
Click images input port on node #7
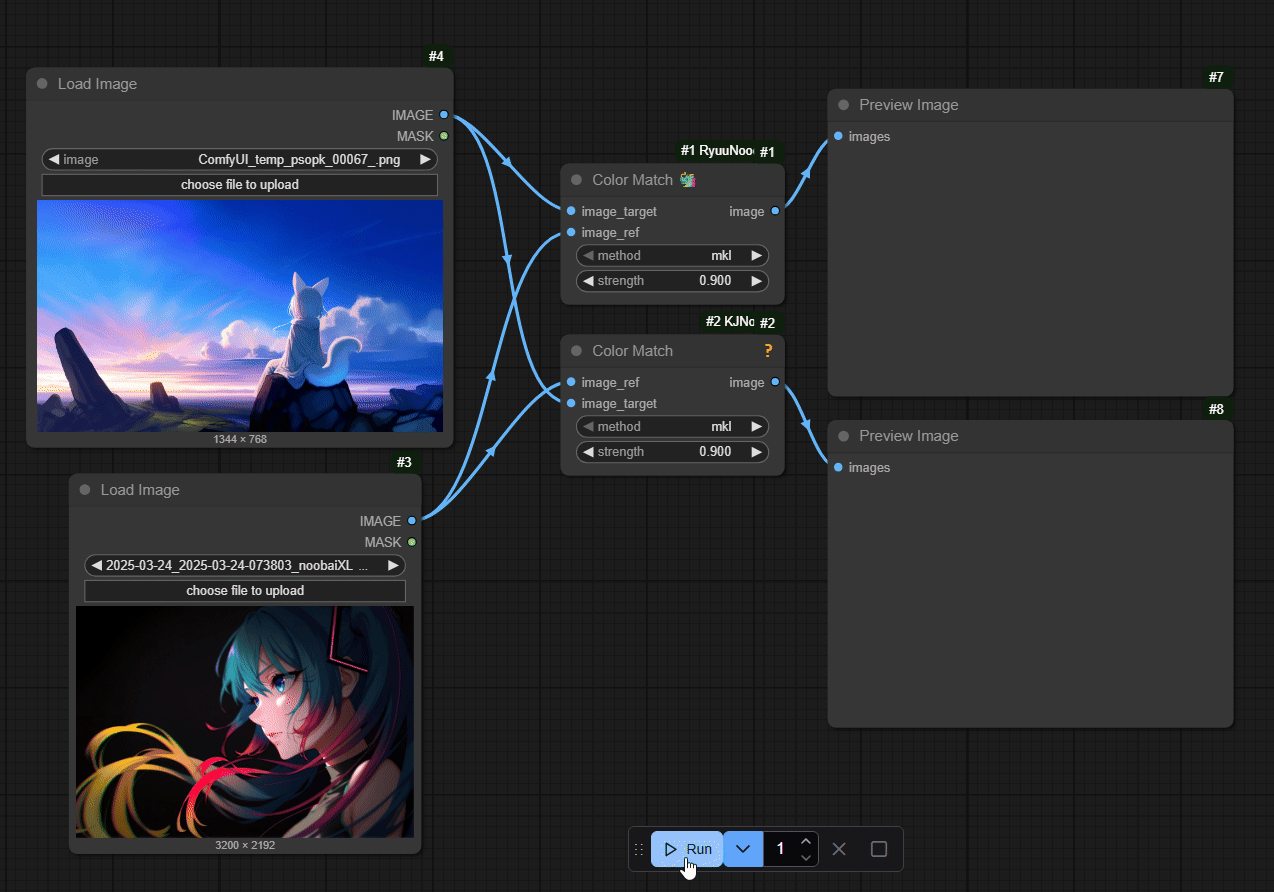tap(837, 136)
